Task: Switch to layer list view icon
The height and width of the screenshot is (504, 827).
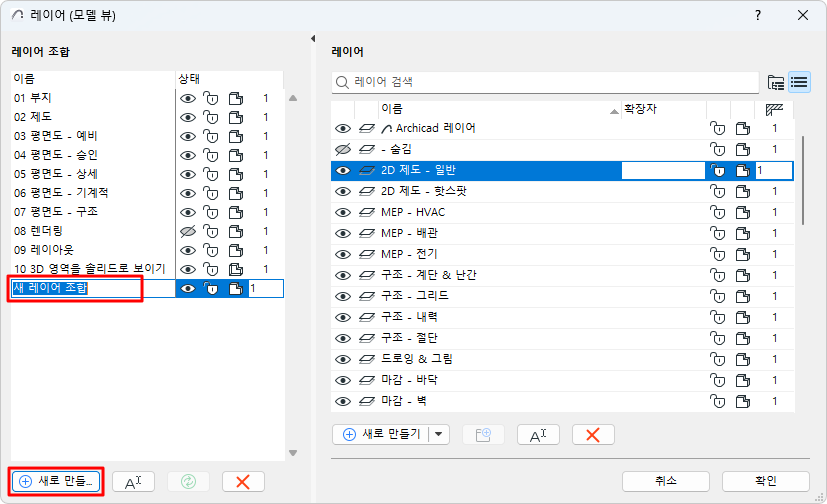Action: pyautogui.click(x=799, y=82)
